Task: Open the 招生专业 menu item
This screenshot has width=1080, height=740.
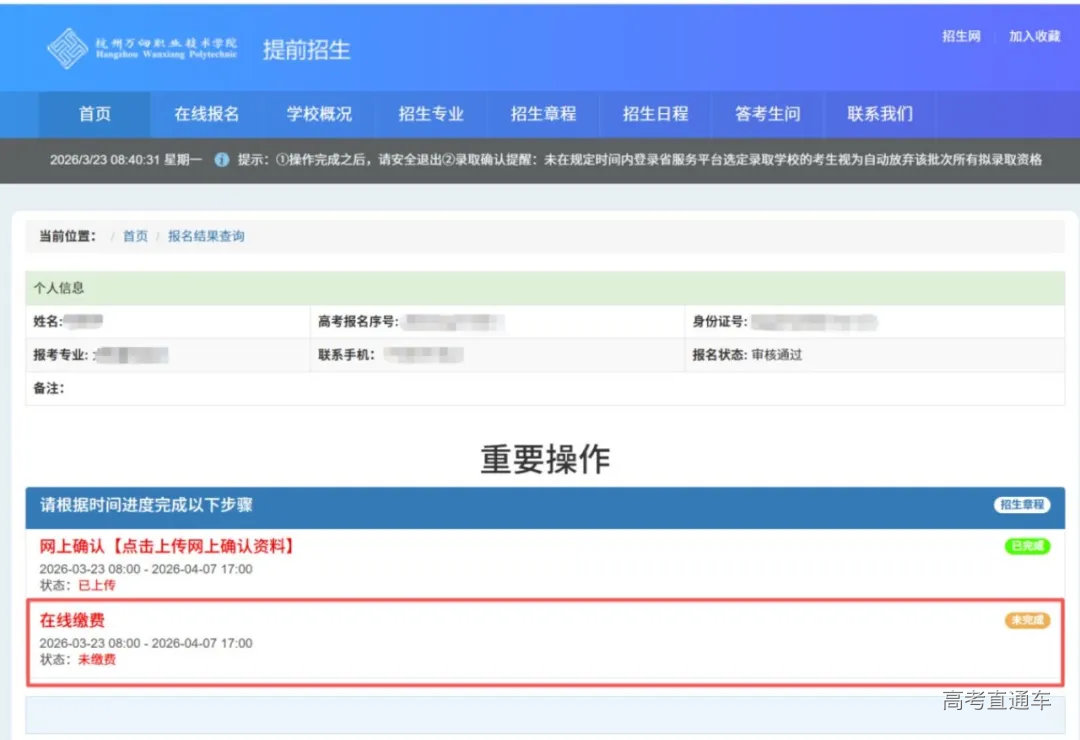Action: click(x=431, y=114)
